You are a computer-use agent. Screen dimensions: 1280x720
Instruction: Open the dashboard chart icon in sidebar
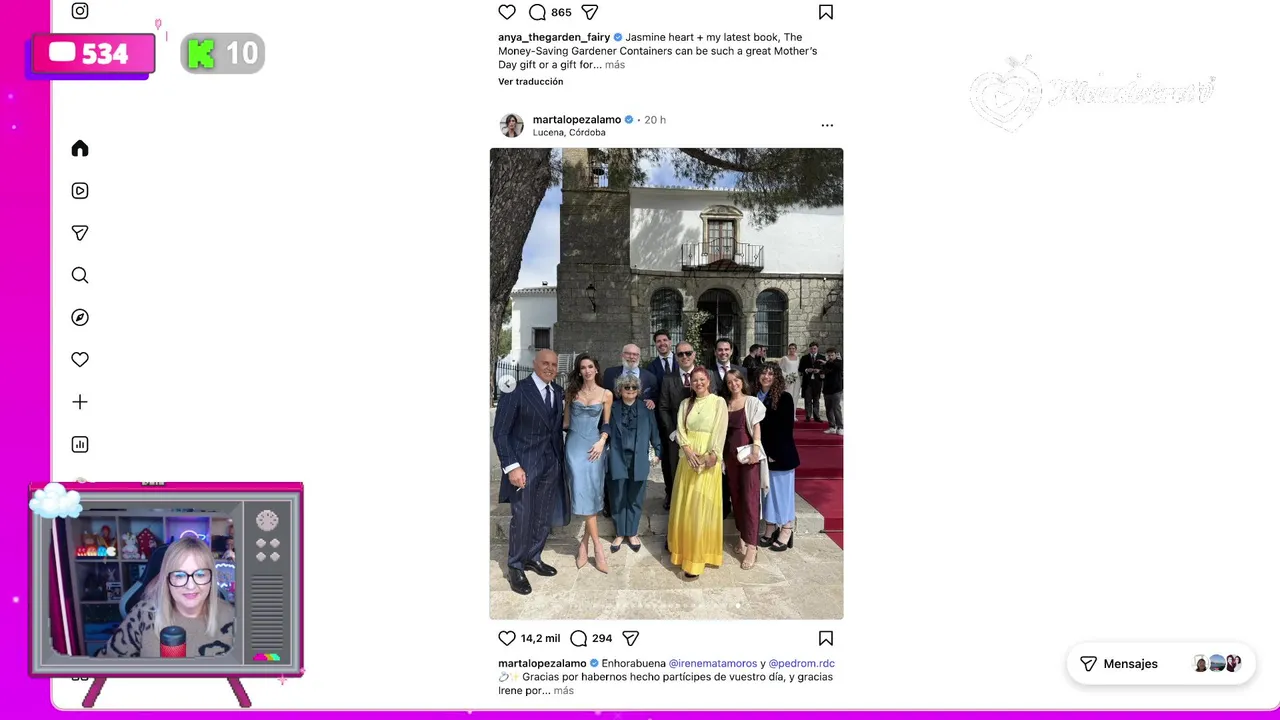pos(80,445)
